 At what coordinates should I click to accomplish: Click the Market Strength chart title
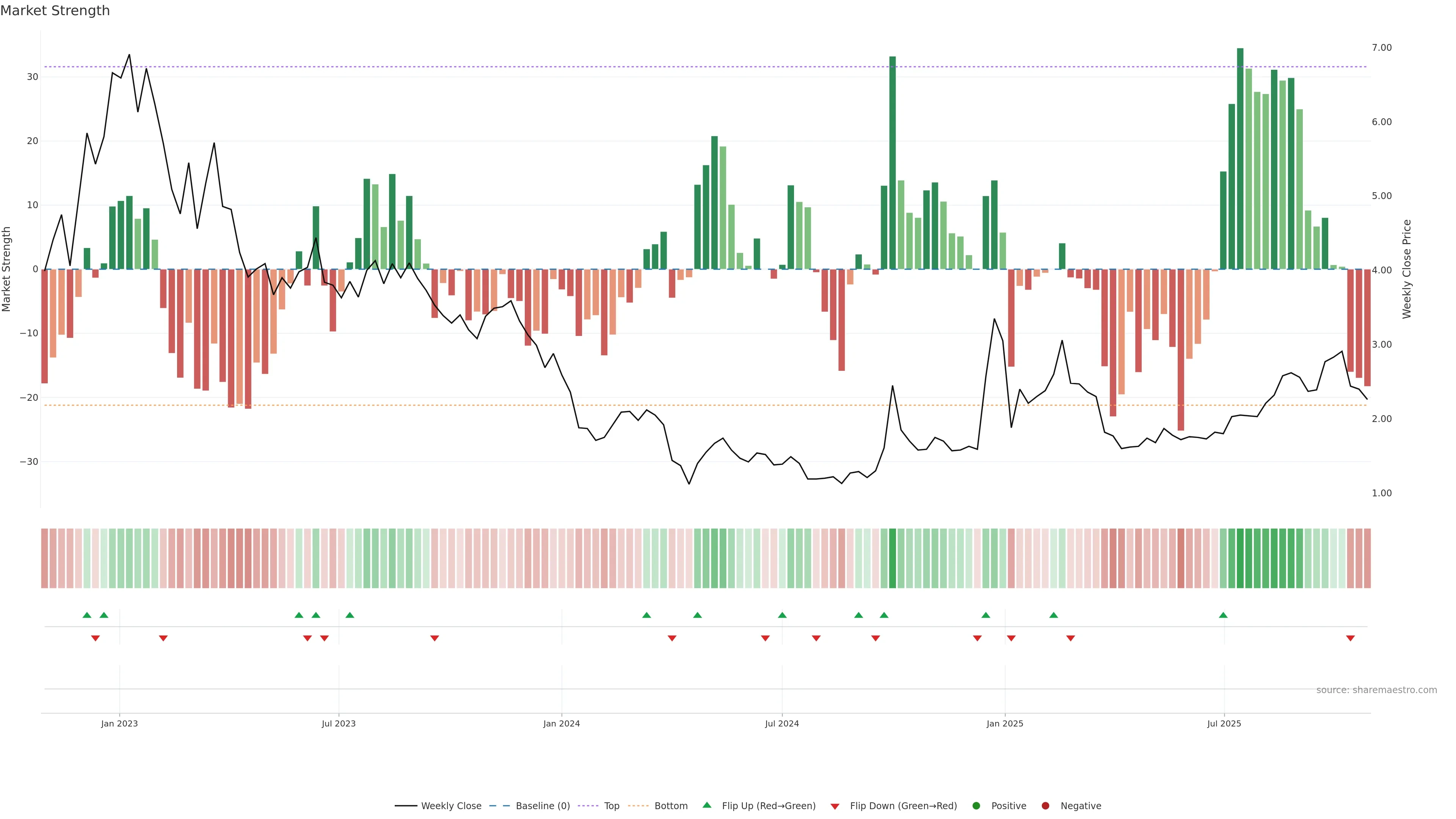point(55,11)
